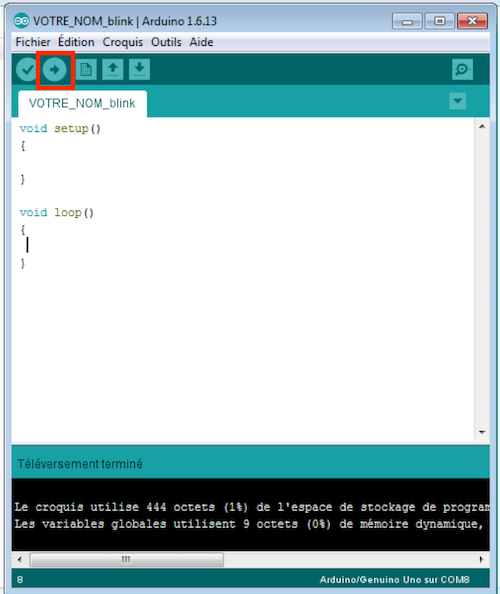Select the VOTRE_NOM_blink tab

82,103
